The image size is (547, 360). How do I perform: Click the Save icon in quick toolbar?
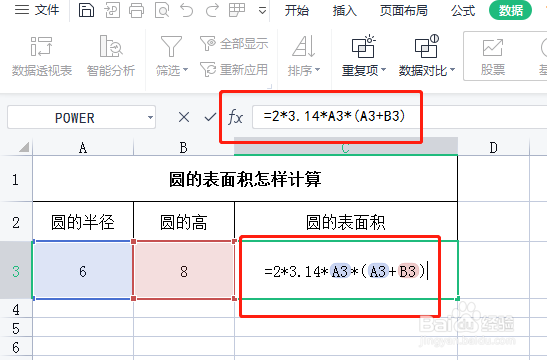coord(86,10)
